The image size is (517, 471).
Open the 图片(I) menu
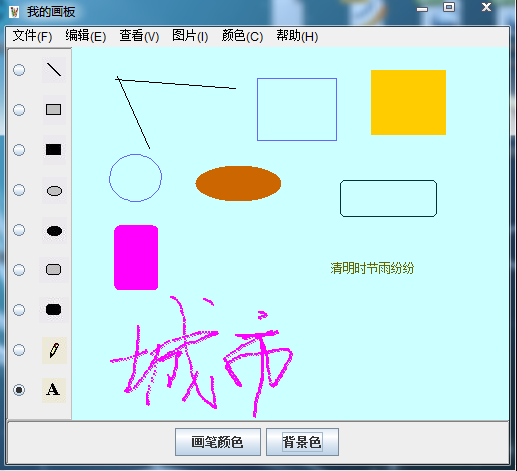pos(190,36)
